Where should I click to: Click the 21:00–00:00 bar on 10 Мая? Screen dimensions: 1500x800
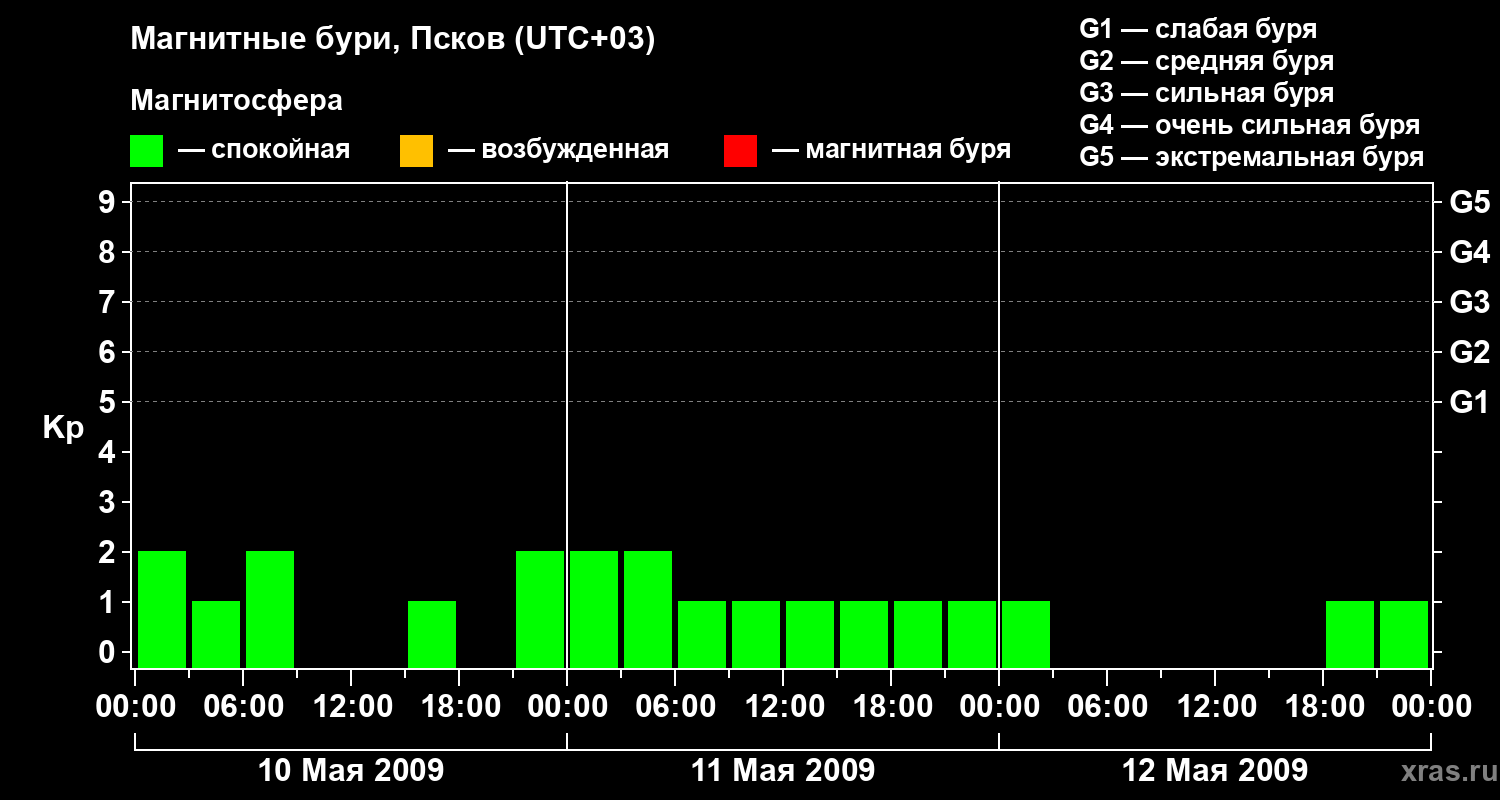(540, 609)
